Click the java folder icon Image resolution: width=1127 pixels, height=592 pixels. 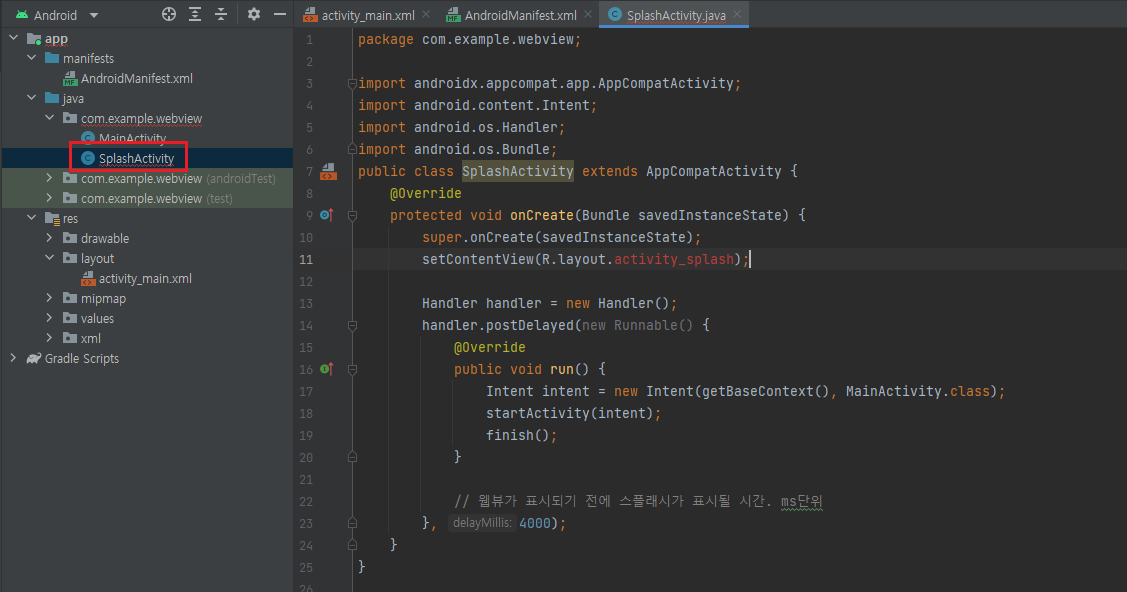coord(52,98)
